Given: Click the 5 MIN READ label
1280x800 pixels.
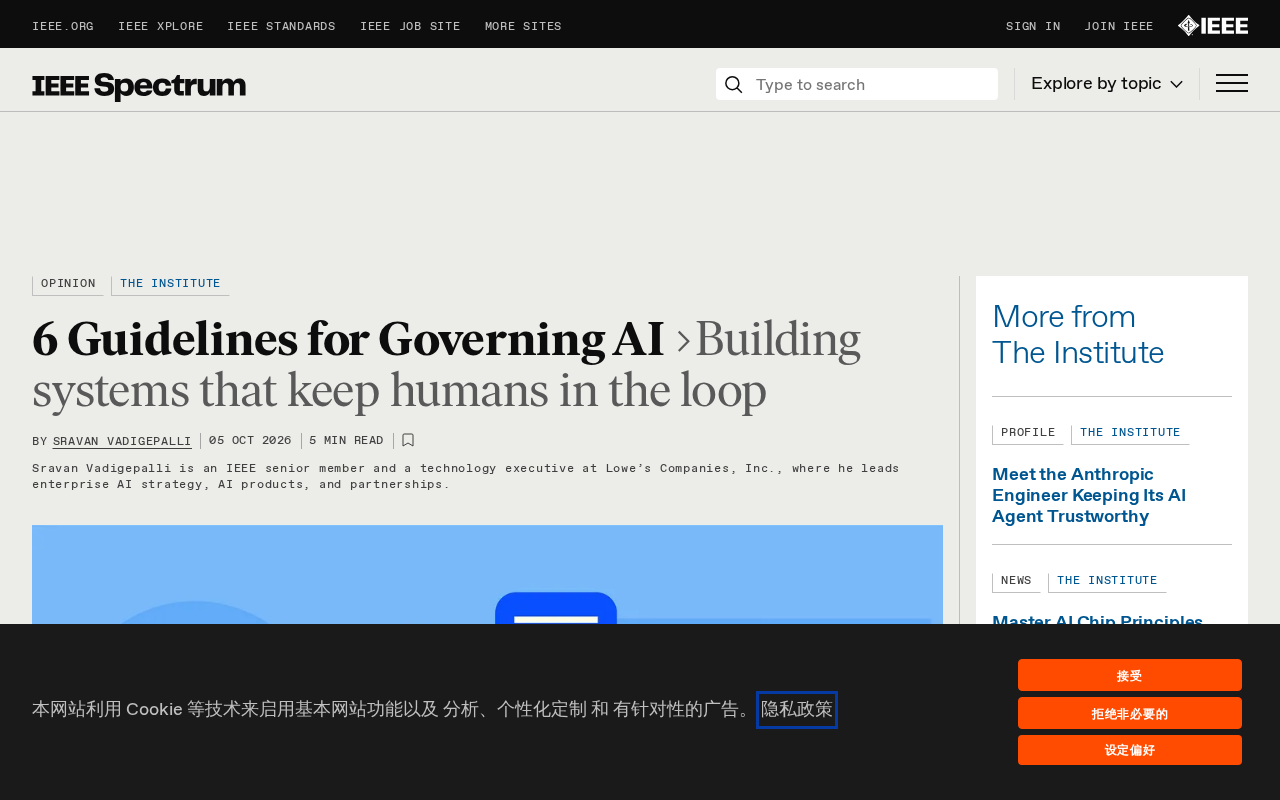Looking at the screenshot, I should [346, 441].
